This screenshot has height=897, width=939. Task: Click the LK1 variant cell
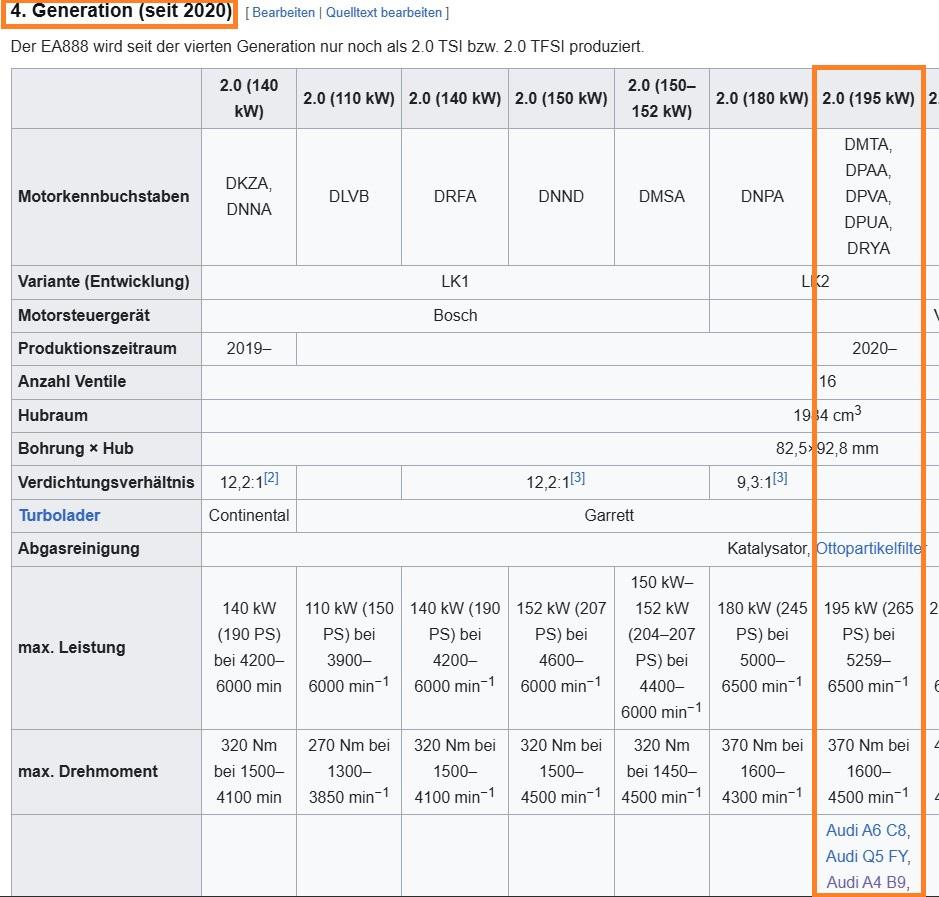(x=455, y=281)
